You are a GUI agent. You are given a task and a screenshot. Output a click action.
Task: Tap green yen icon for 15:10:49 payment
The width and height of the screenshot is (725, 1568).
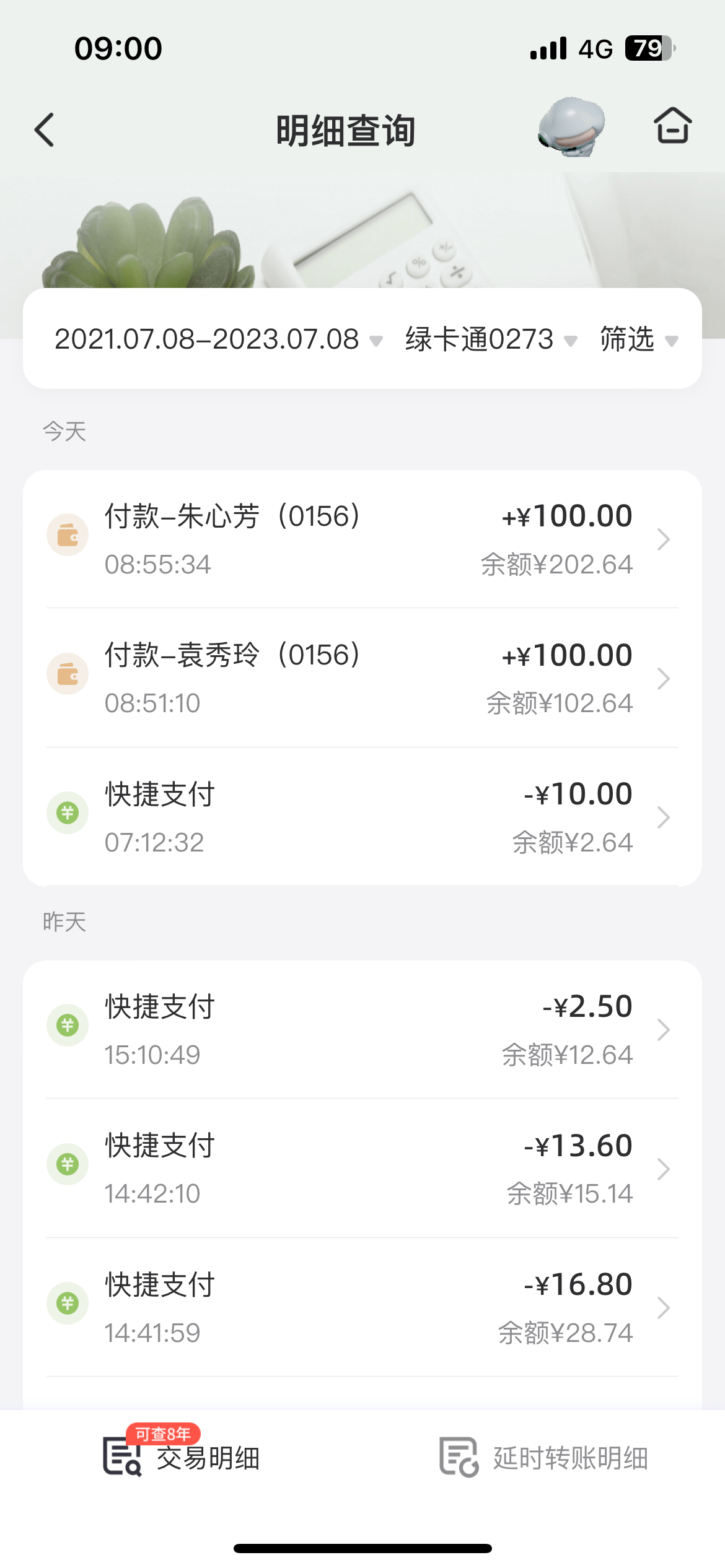68,1025
